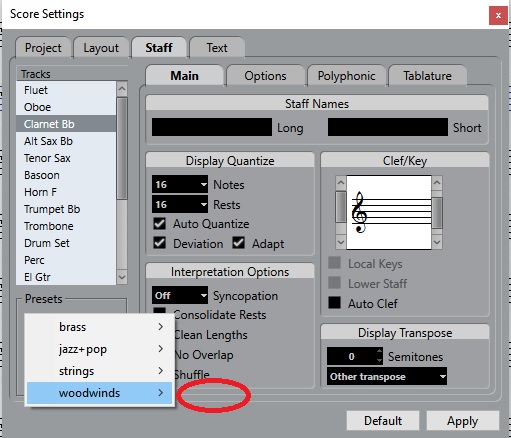Image resolution: width=511 pixels, height=438 pixels.
Task: Click the Apply button
Action: (x=463, y=421)
